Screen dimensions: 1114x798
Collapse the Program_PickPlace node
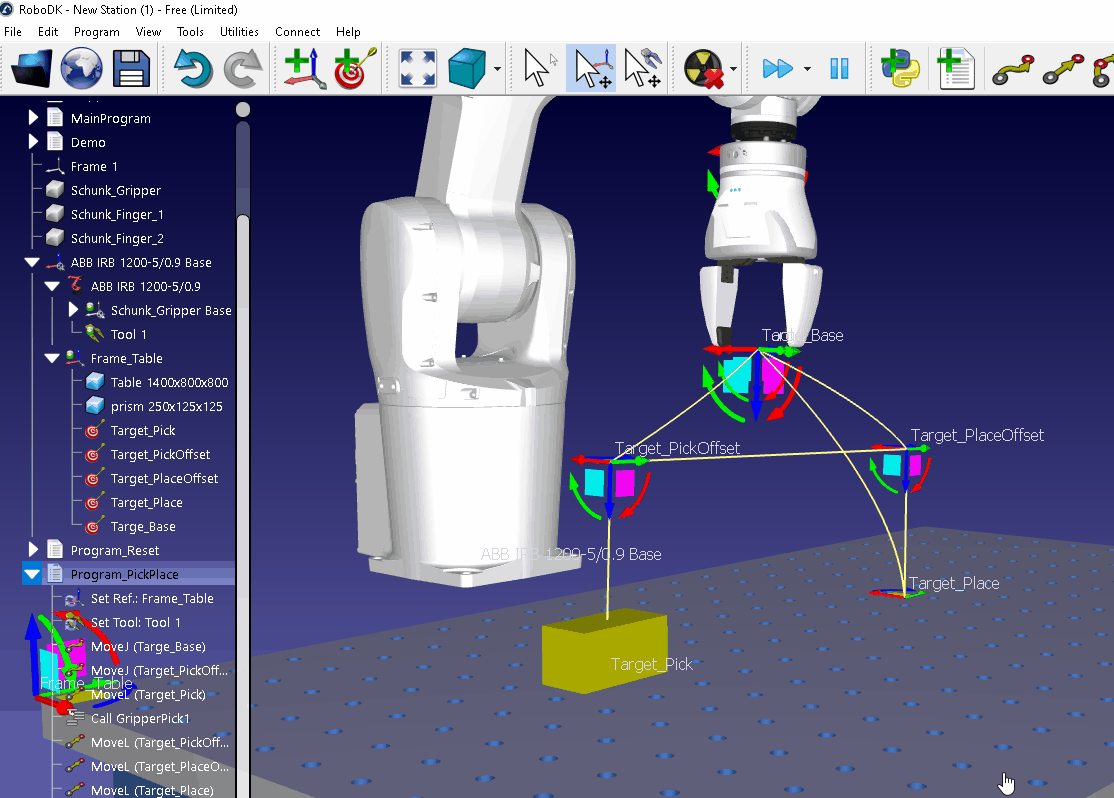[x=32, y=574]
